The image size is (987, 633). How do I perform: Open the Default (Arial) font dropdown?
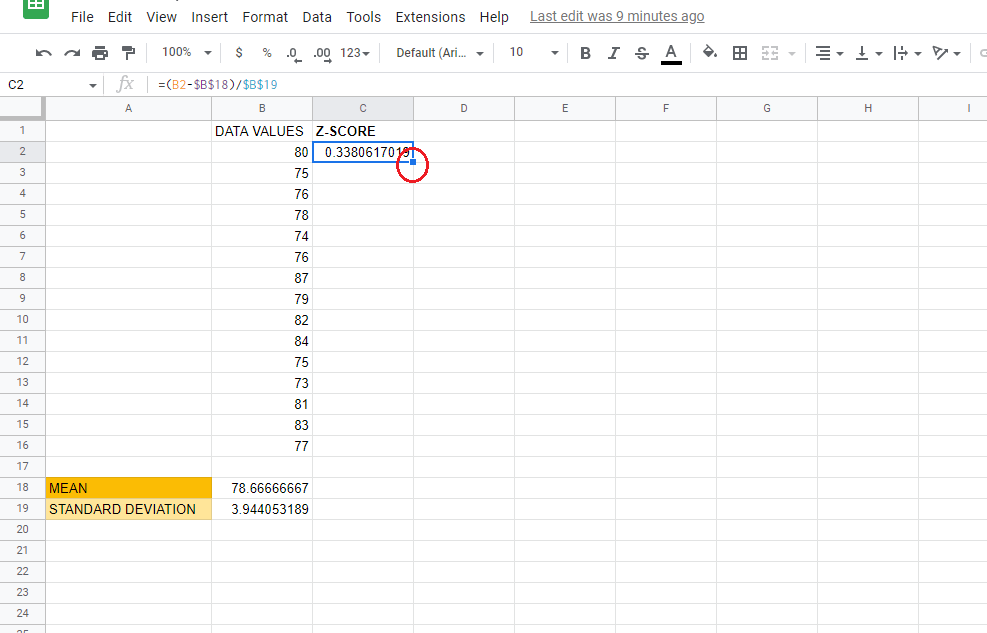pos(440,53)
